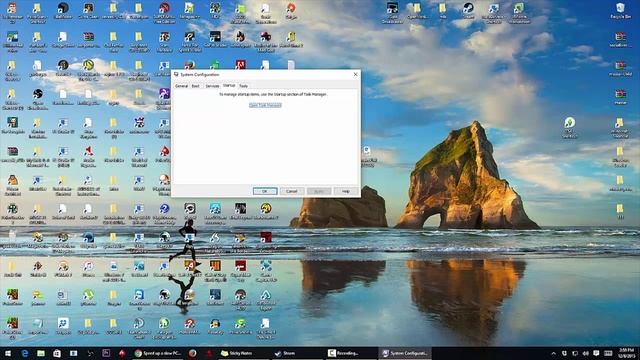Confirm with the OK button
640x360 pixels.
tap(265, 191)
